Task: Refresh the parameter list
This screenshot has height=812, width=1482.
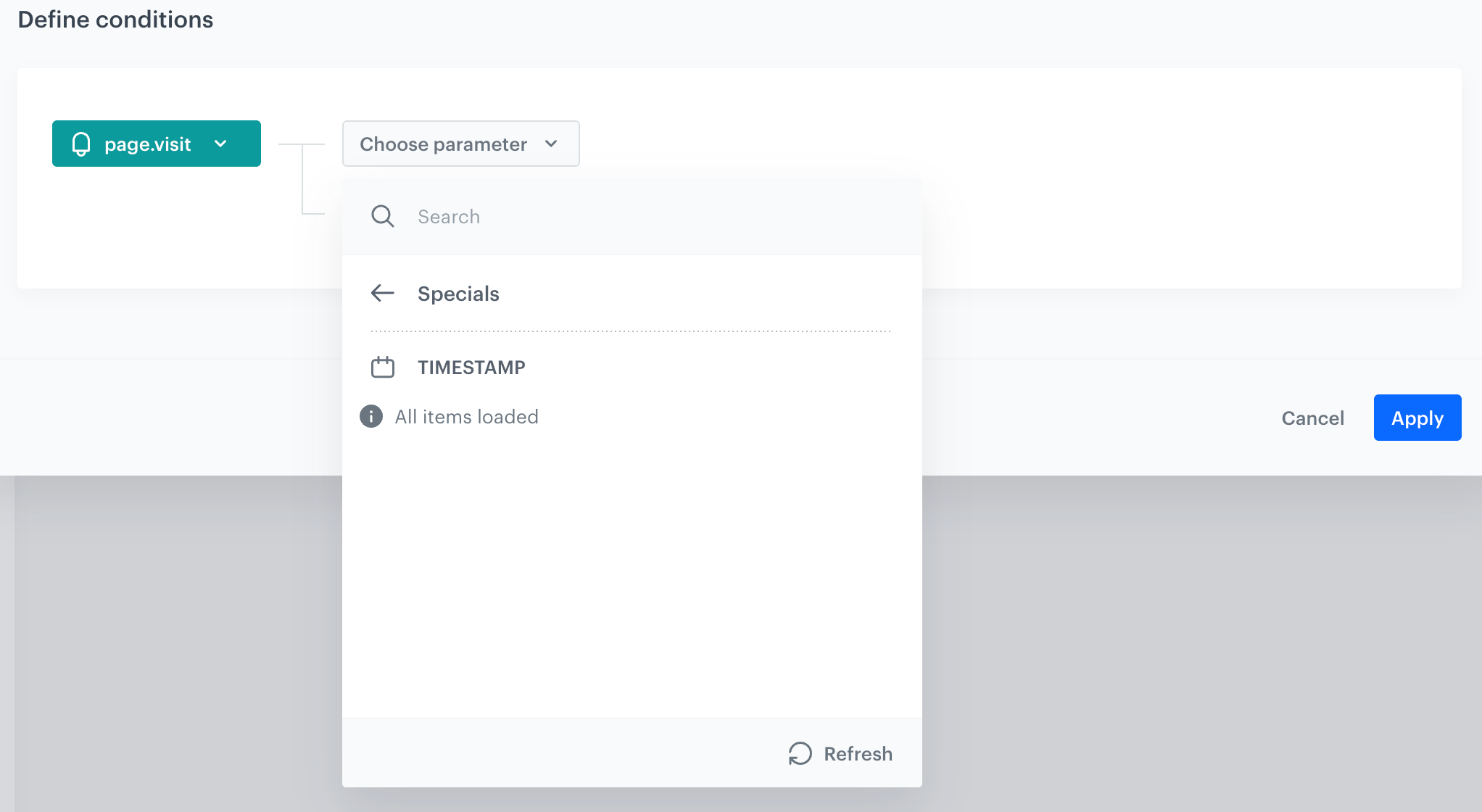Action: point(840,753)
